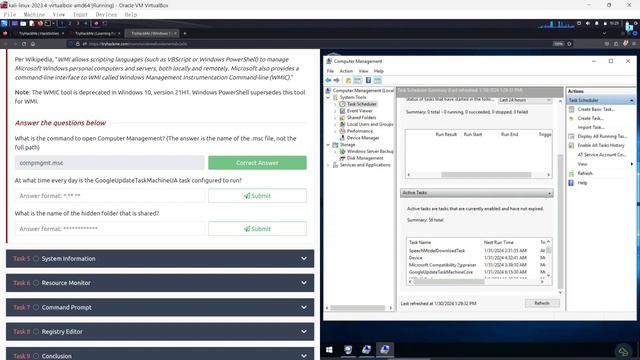Collapse Task Scheduler section in Actions pane
This screenshot has width=640, height=360.
pyautogui.click(x=631, y=100)
